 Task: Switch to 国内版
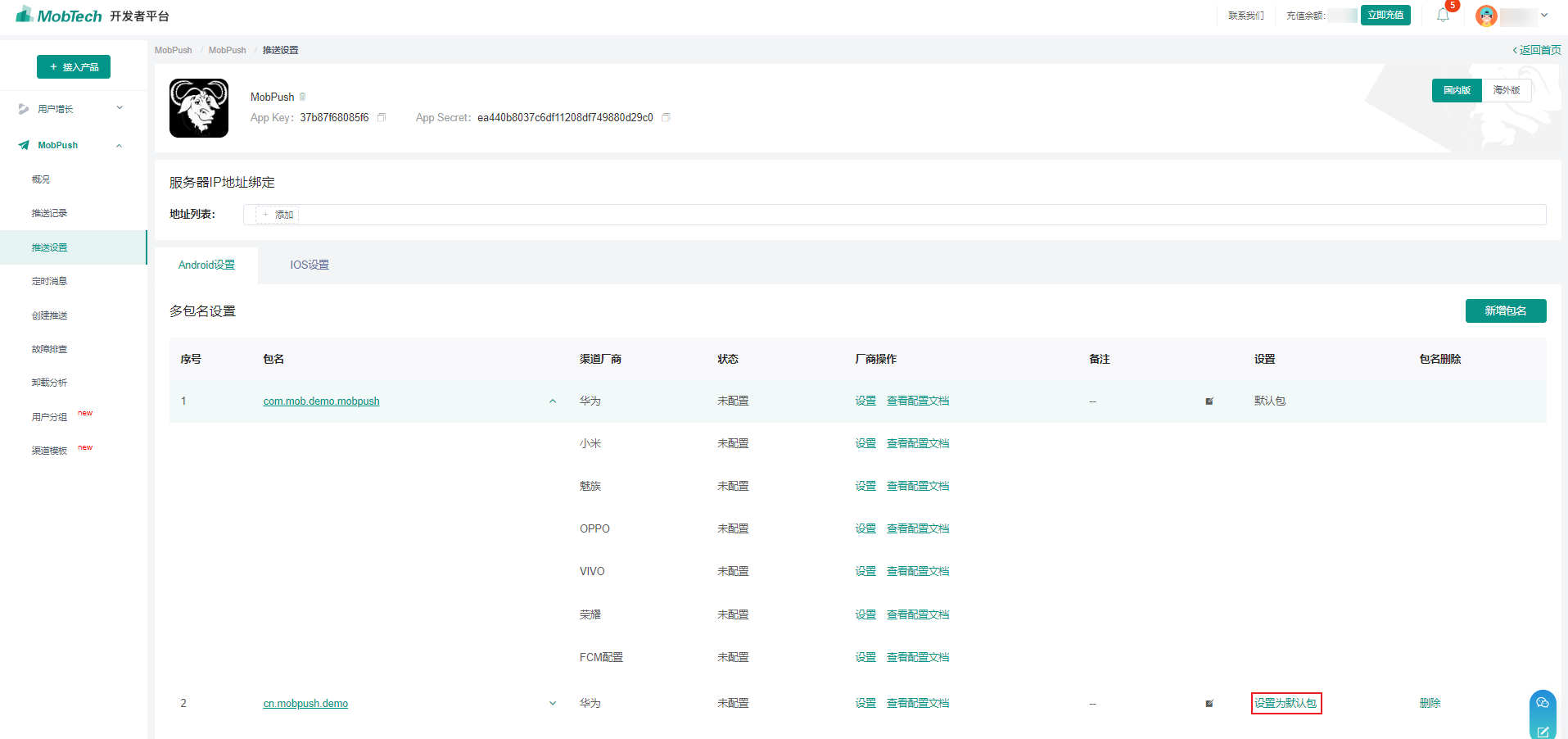pos(1457,90)
